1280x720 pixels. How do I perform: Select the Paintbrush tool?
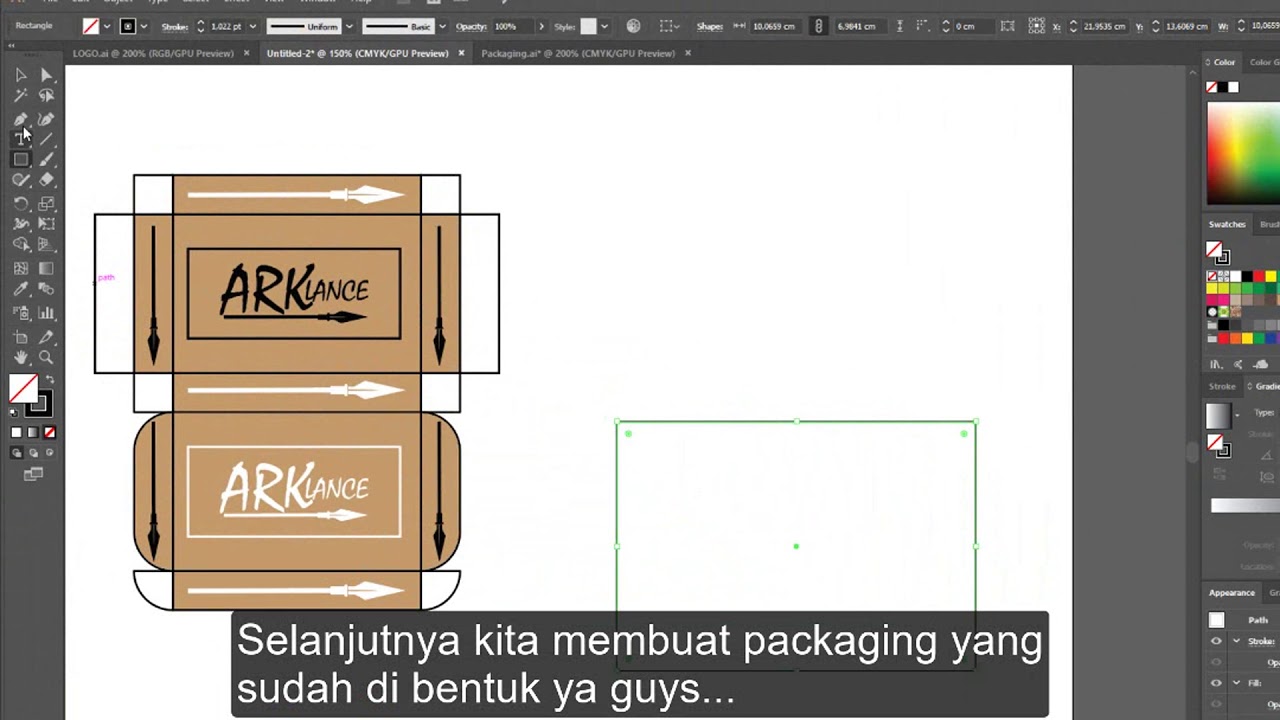pos(46,160)
